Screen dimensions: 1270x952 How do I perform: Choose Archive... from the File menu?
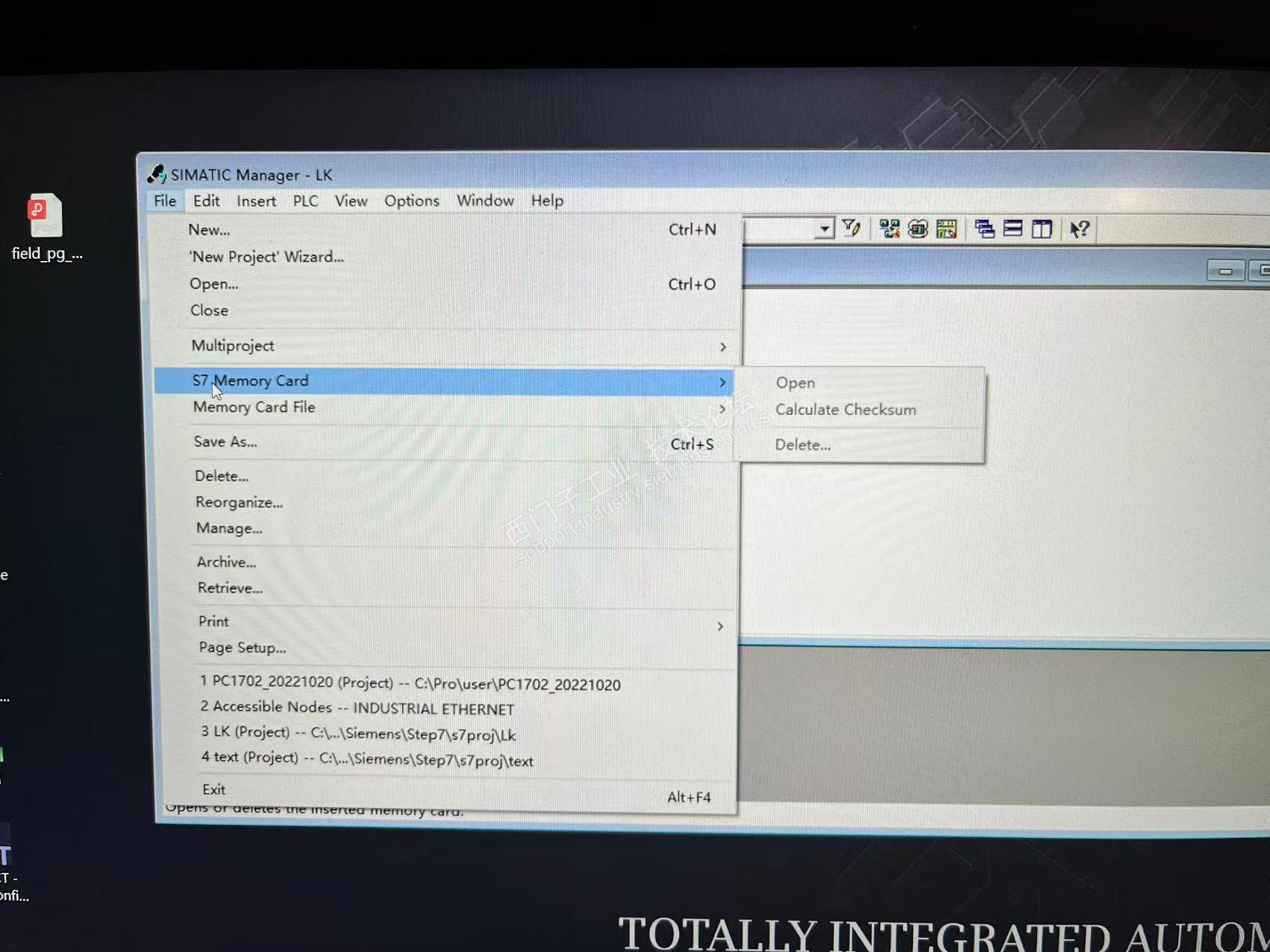(448, 563)
